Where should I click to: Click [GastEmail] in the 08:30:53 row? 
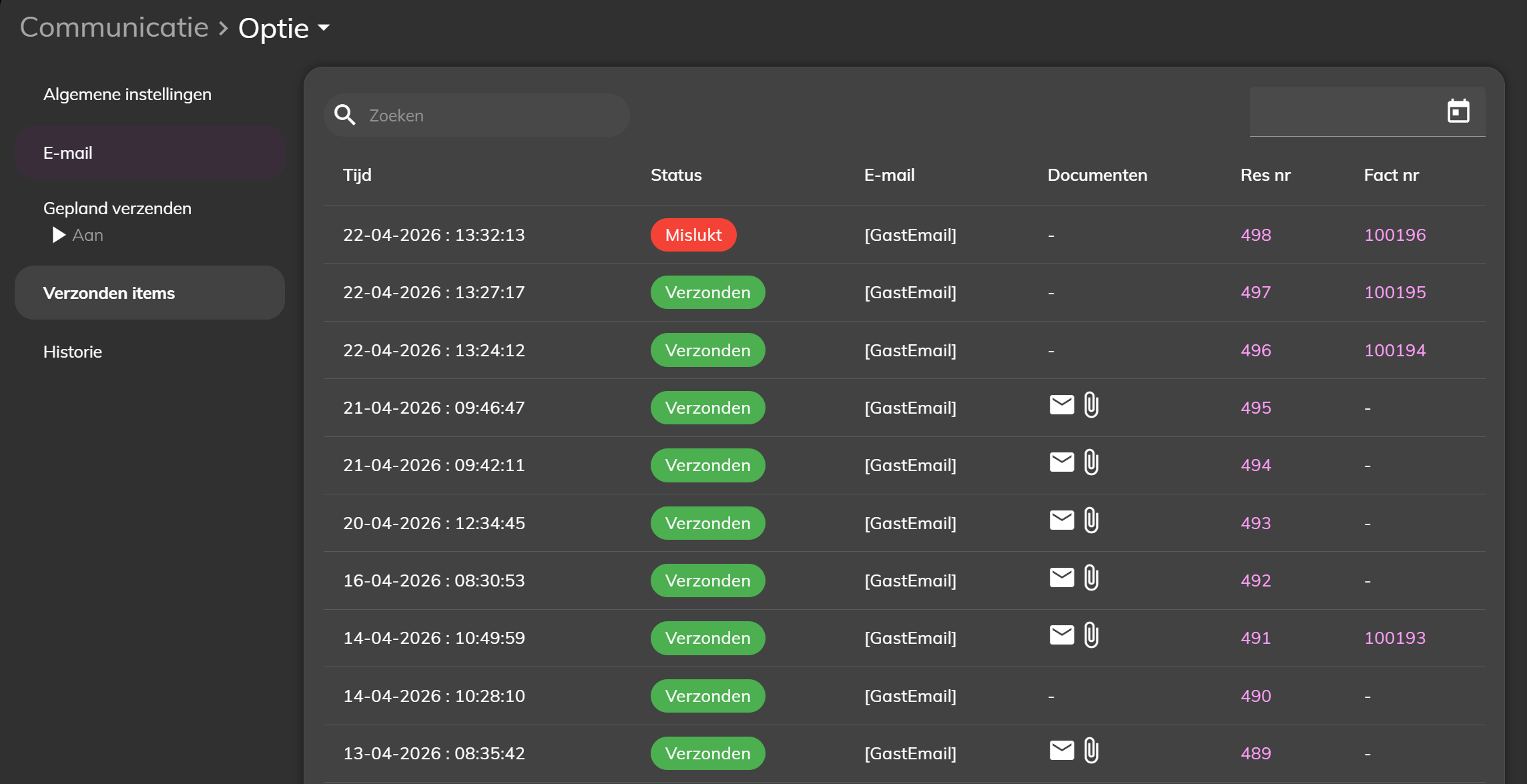pyautogui.click(x=910, y=580)
